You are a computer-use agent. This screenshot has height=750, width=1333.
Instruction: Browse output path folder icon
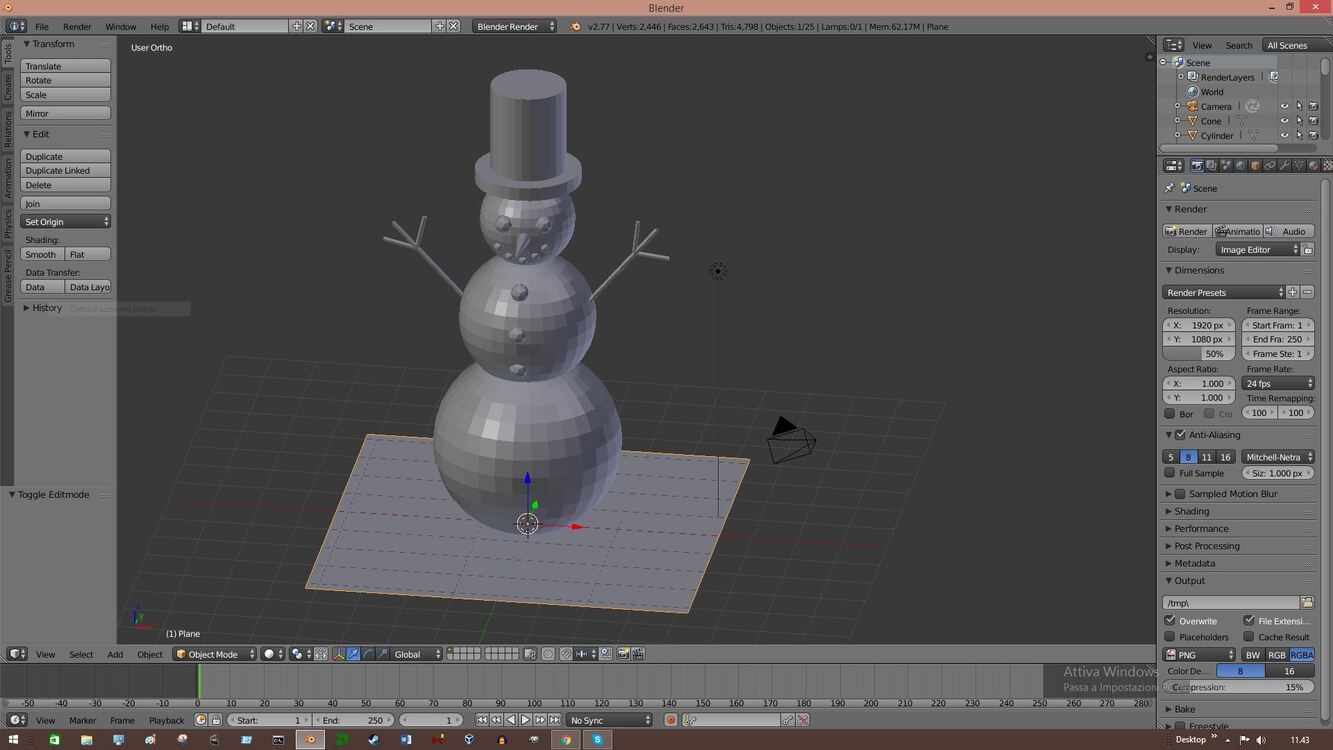tap(1307, 603)
